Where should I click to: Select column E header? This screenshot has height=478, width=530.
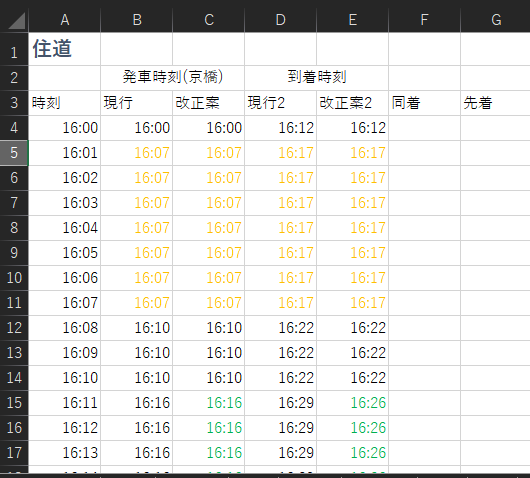353,20
